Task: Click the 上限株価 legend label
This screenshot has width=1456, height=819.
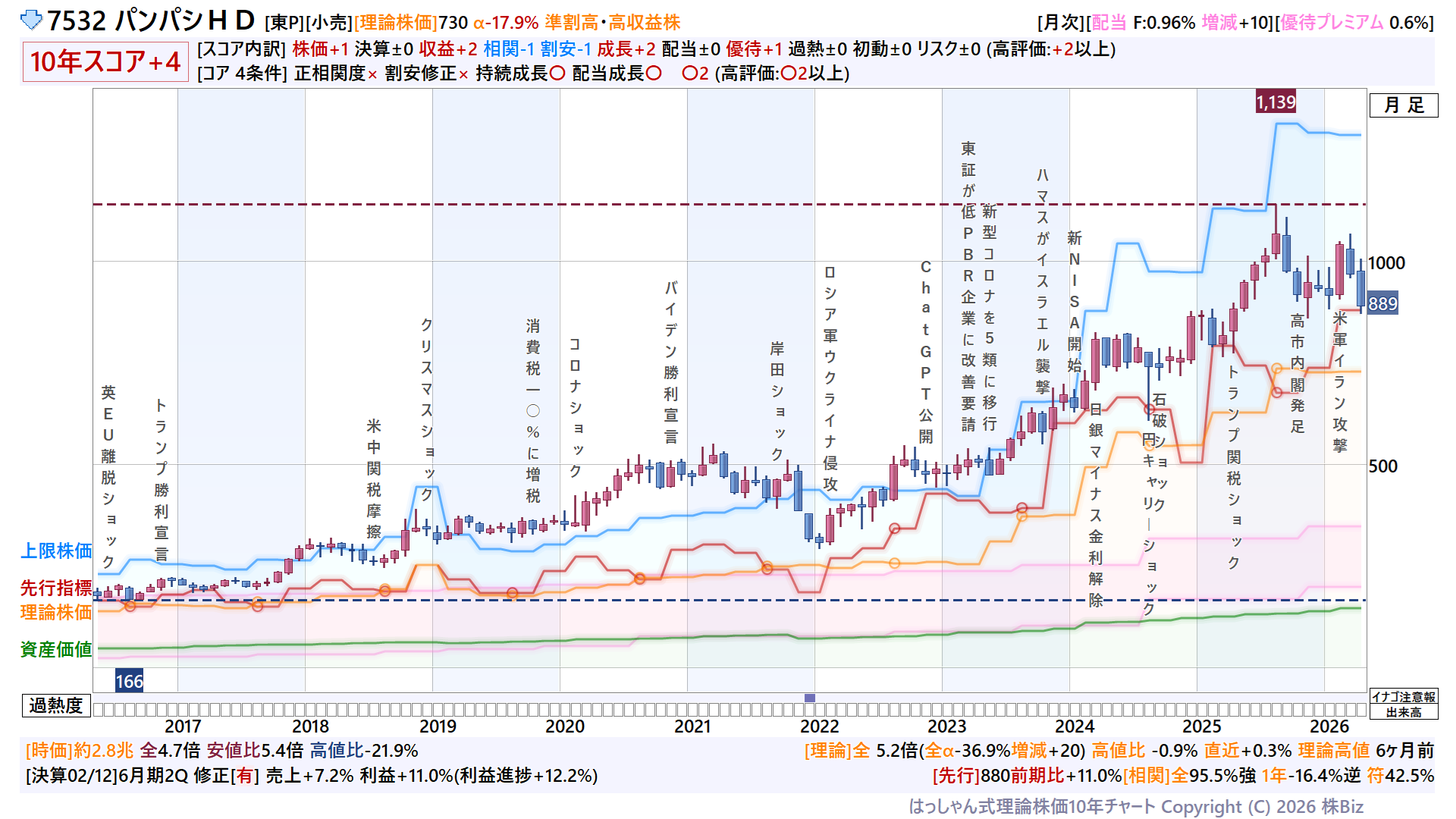Action: point(56,551)
